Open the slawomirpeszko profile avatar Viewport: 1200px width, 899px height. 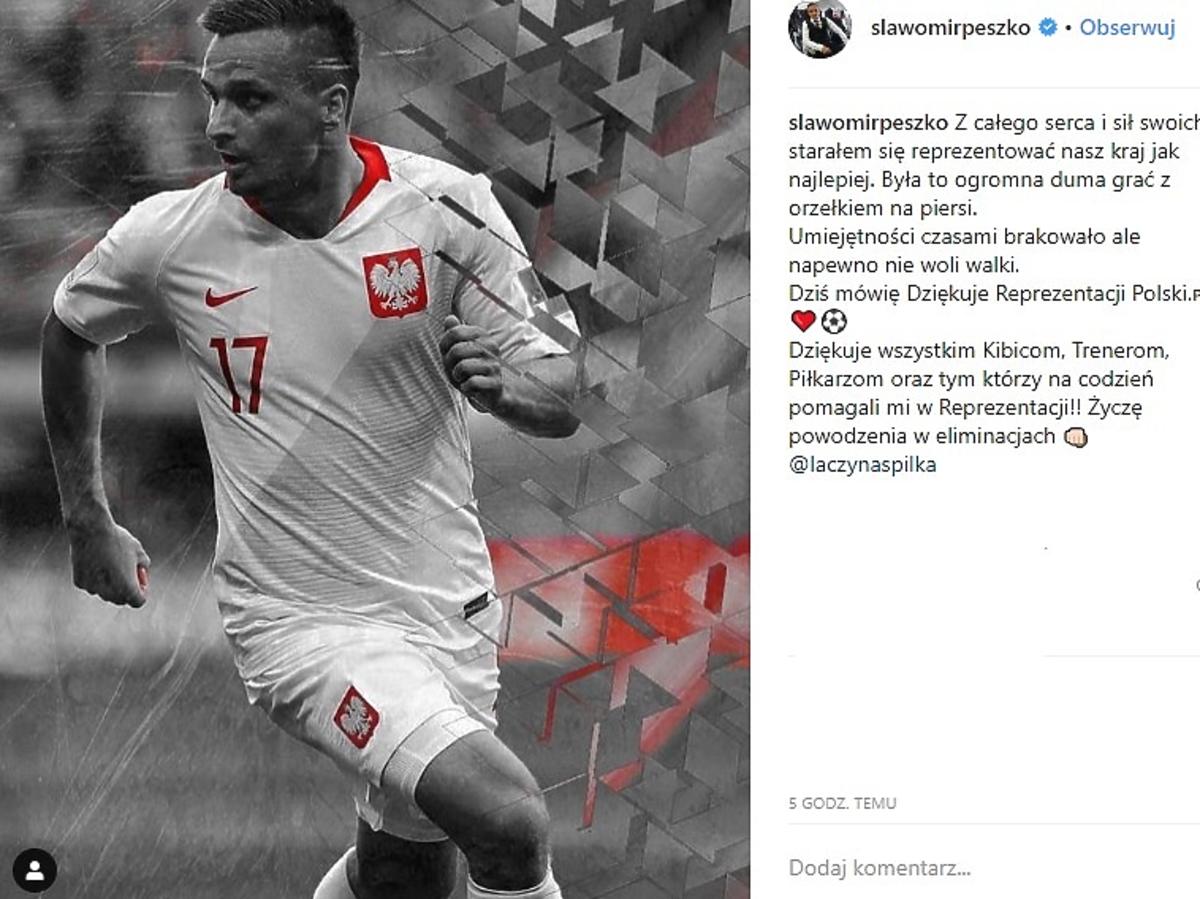click(820, 28)
